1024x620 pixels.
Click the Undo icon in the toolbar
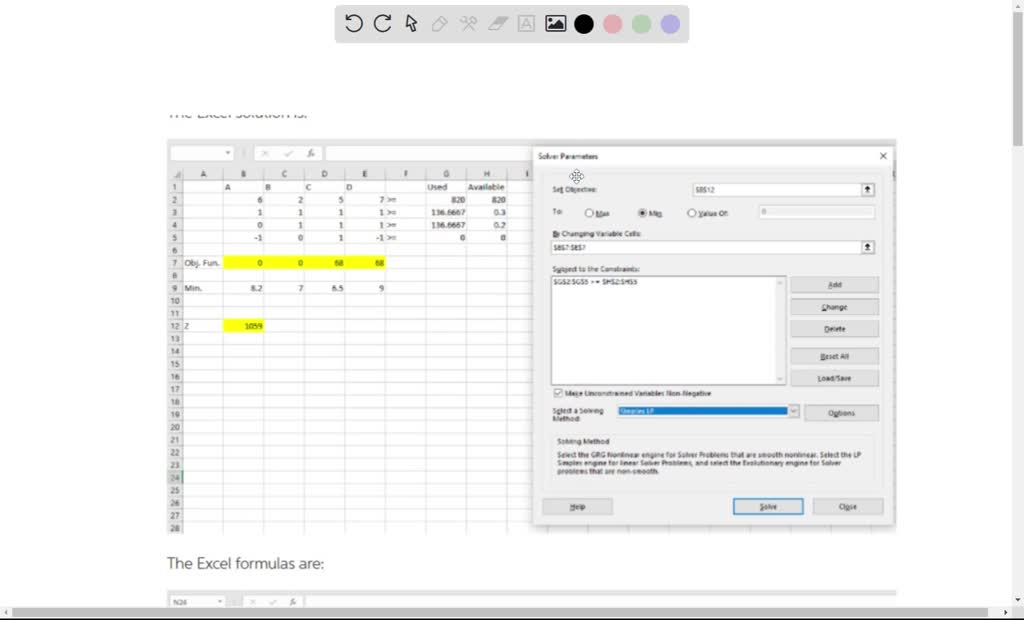[x=353, y=23]
